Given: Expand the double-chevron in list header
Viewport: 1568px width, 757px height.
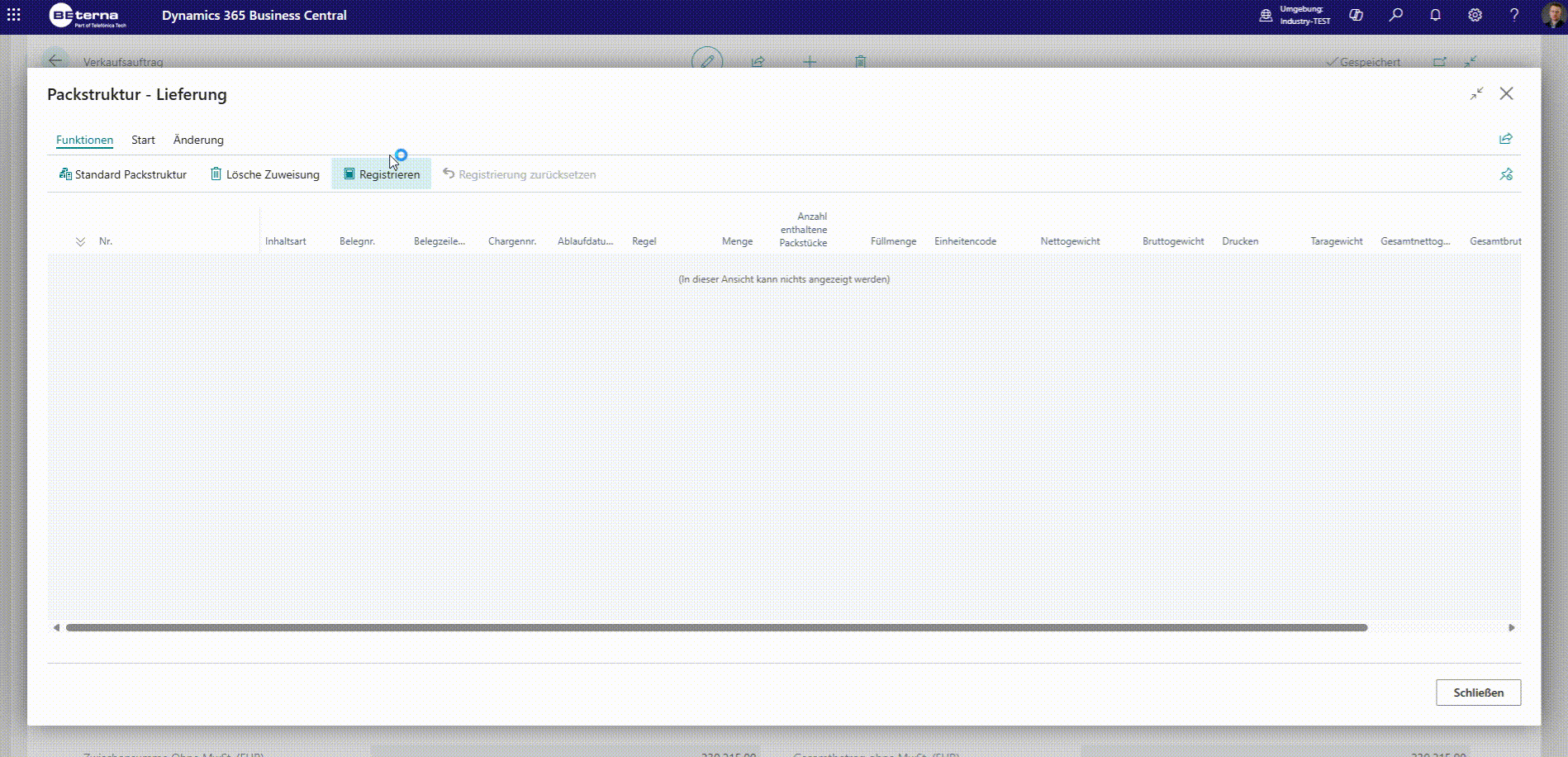Looking at the screenshot, I should point(80,241).
